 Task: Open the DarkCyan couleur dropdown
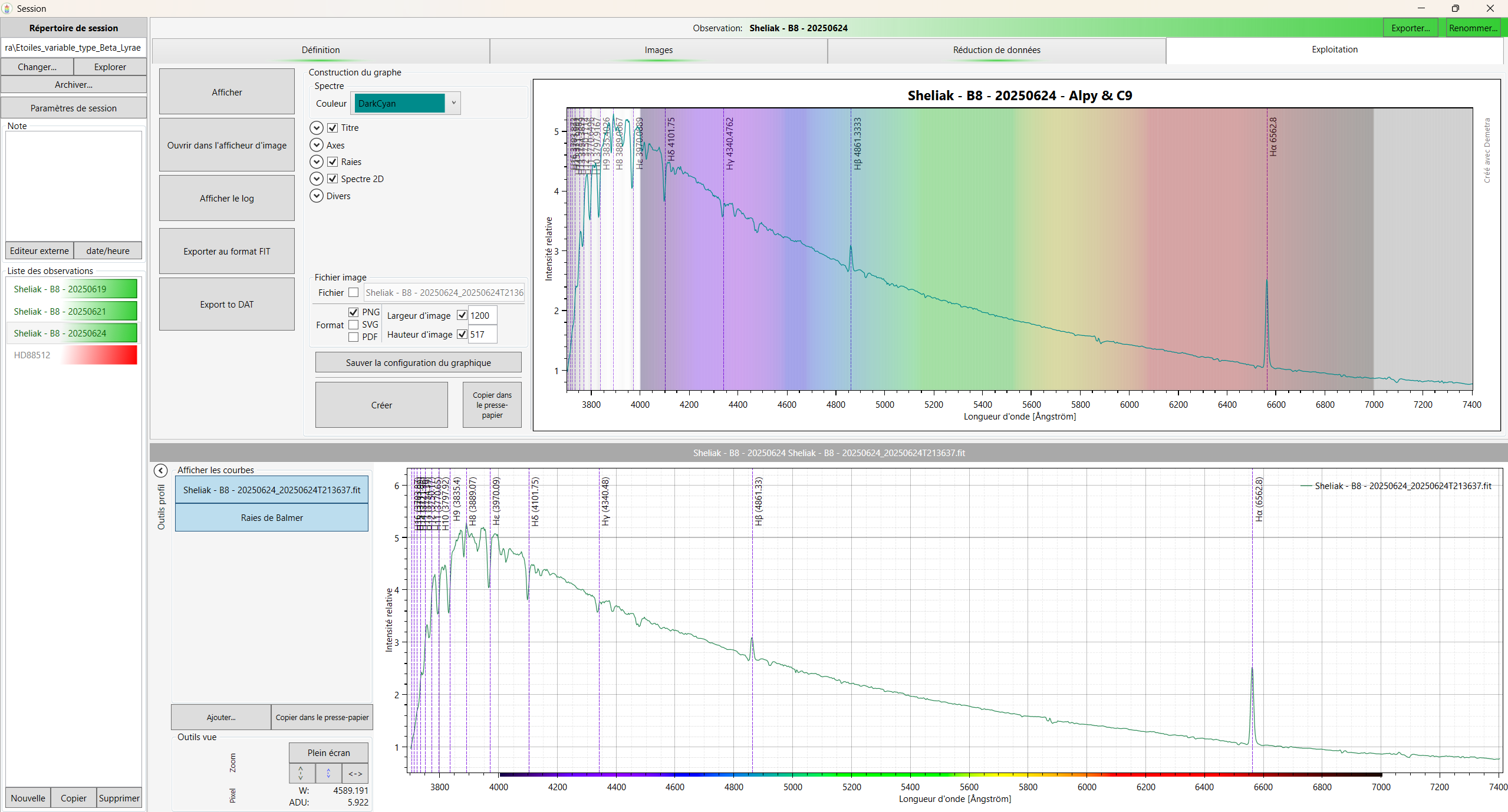coord(453,103)
